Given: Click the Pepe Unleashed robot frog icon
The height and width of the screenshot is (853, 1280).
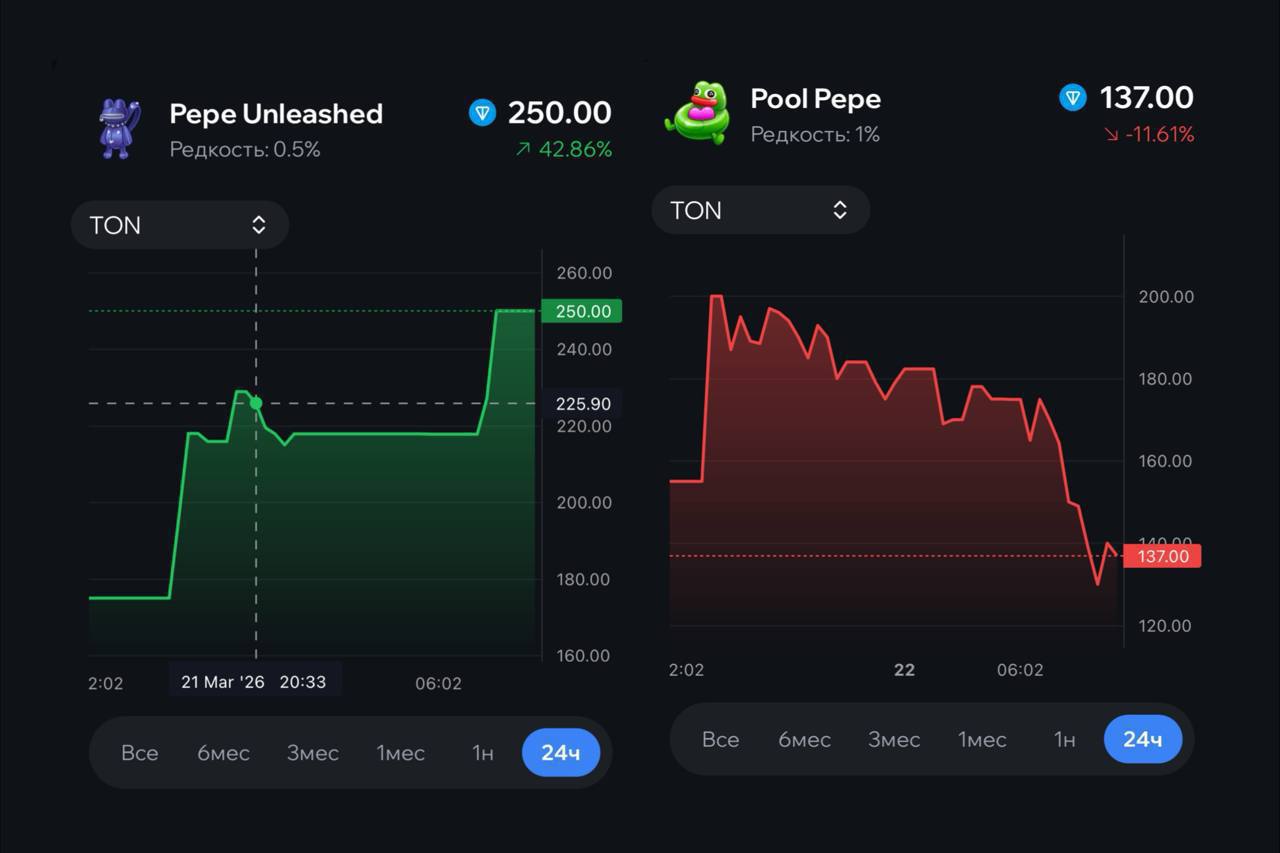Looking at the screenshot, I should [x=120, y=128].
